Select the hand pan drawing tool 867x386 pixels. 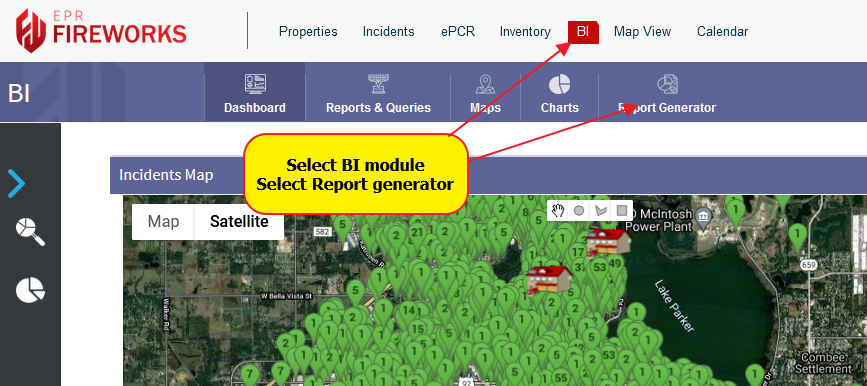pyautogui.click(x=559, y=210)
